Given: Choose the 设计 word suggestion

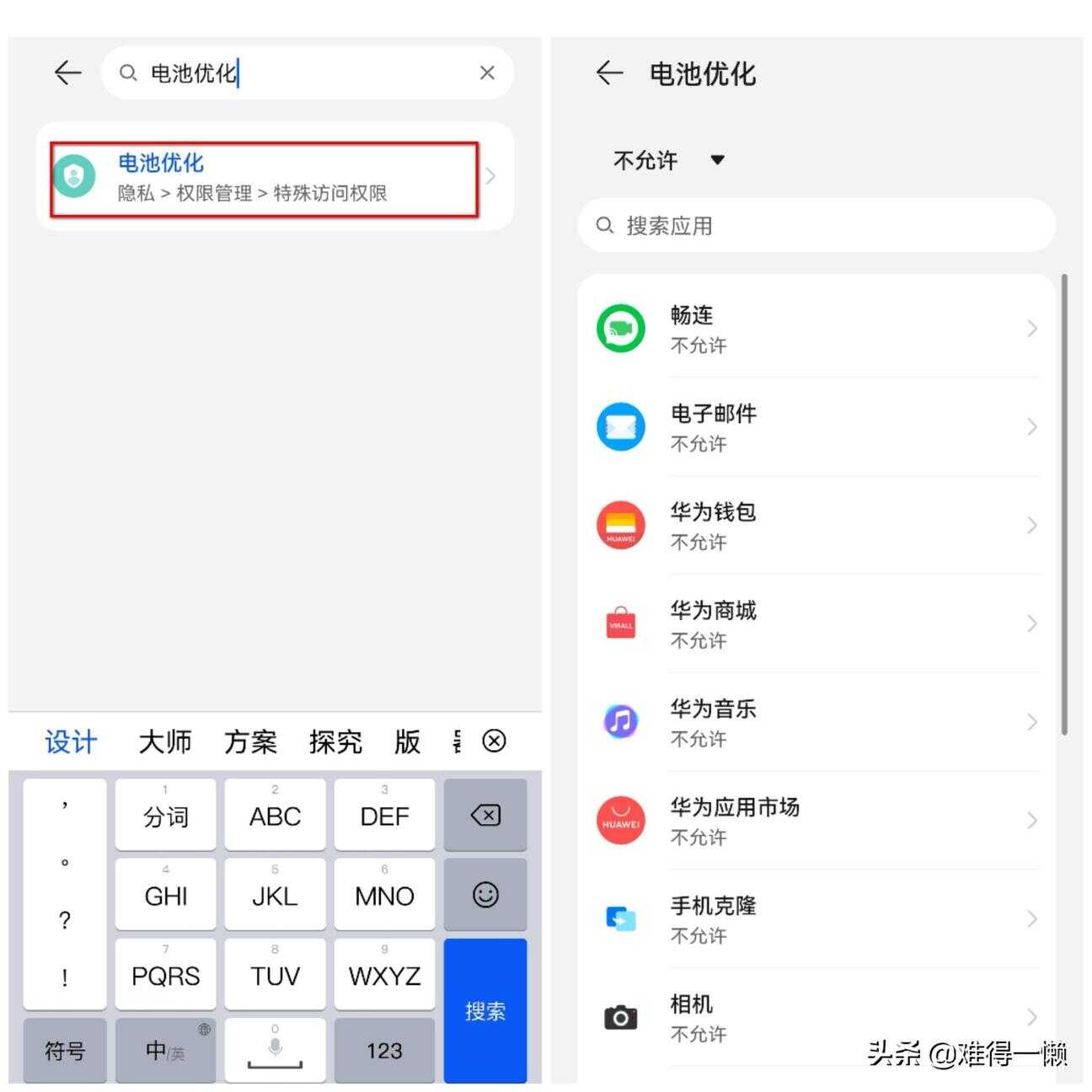Looking at the screenshot, I should (71, 742).
